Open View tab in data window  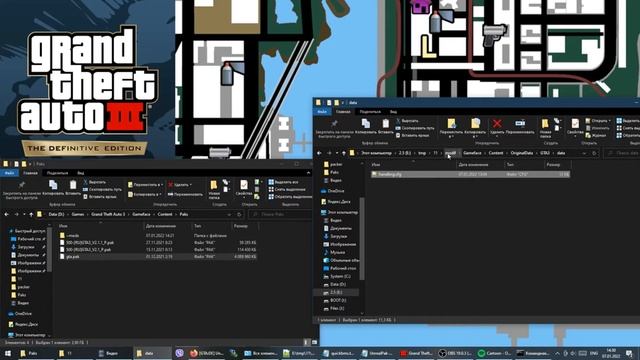tap(393, 111)
